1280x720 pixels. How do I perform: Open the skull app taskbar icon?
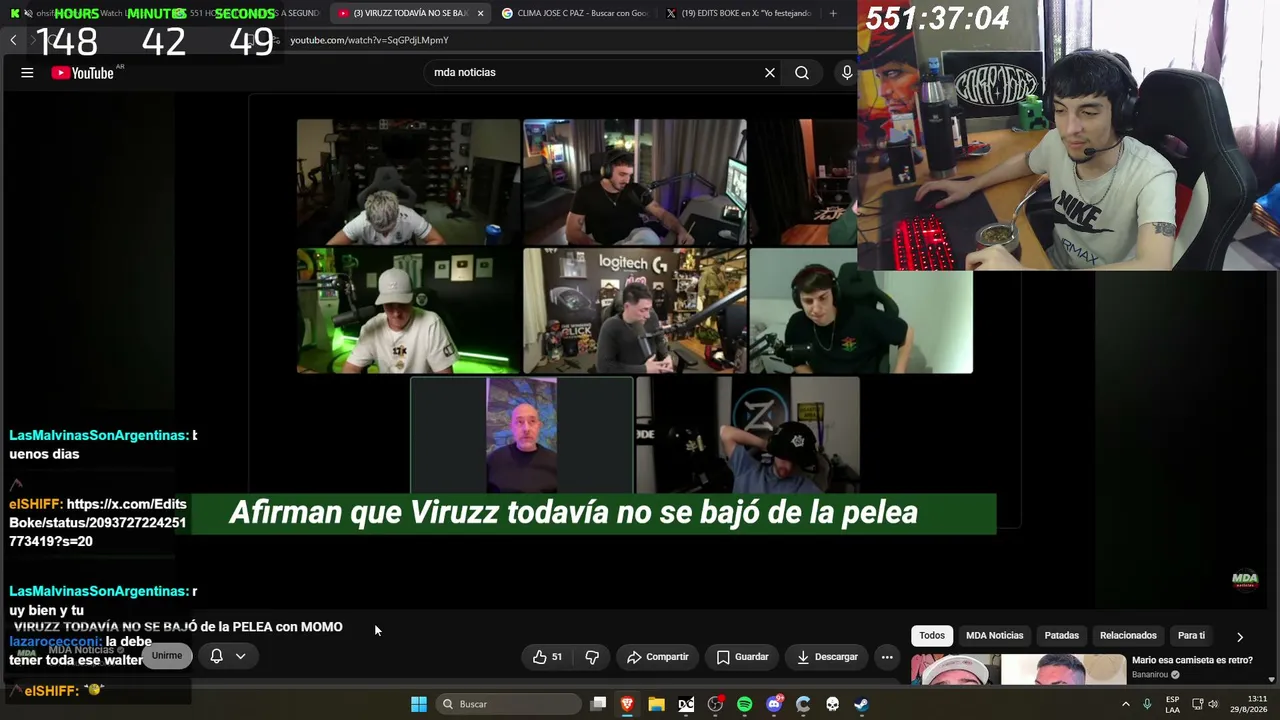[832, 704]
